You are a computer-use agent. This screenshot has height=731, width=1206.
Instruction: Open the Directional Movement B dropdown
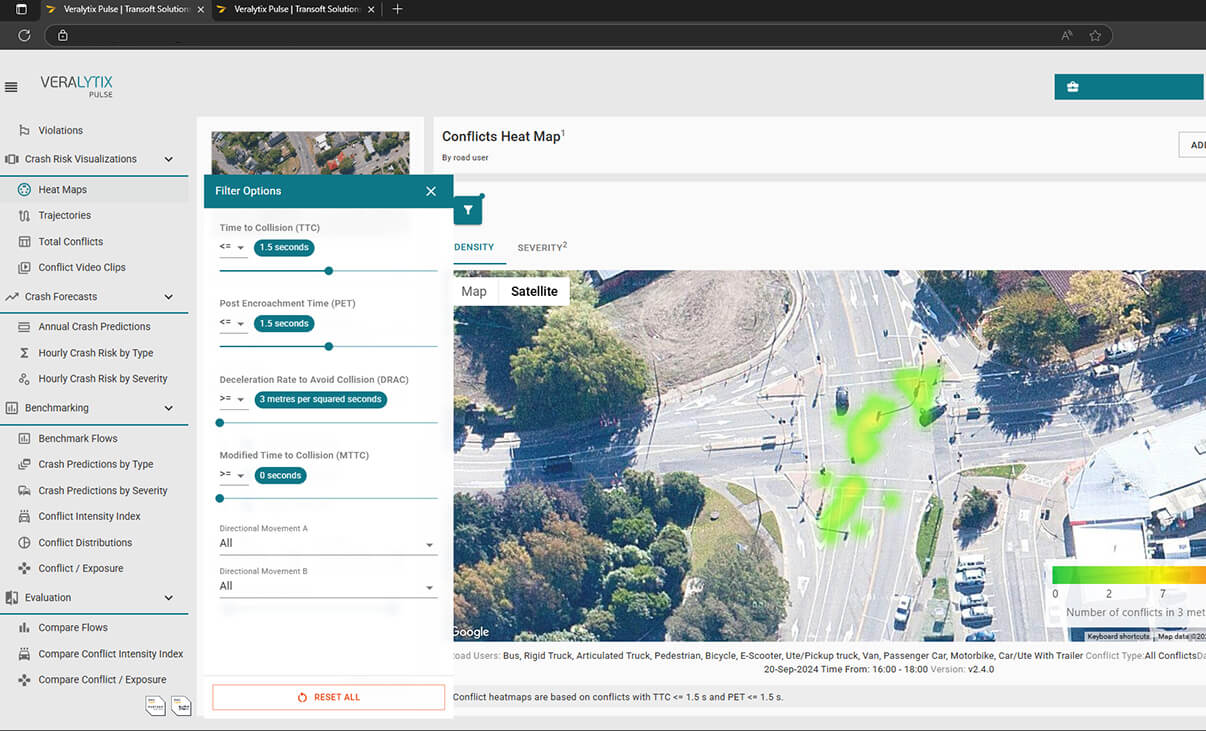(x=328, y=587)
